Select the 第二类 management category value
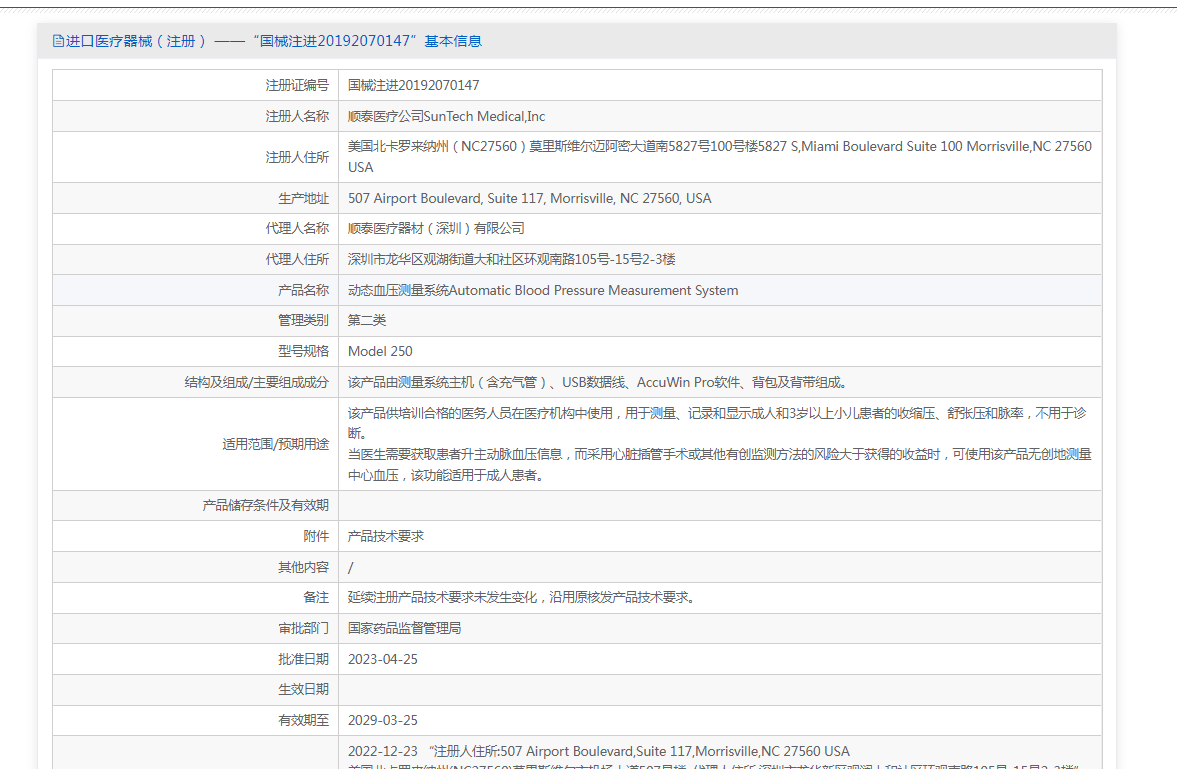This screenshot has width=1177, height=769. [367, 321]
